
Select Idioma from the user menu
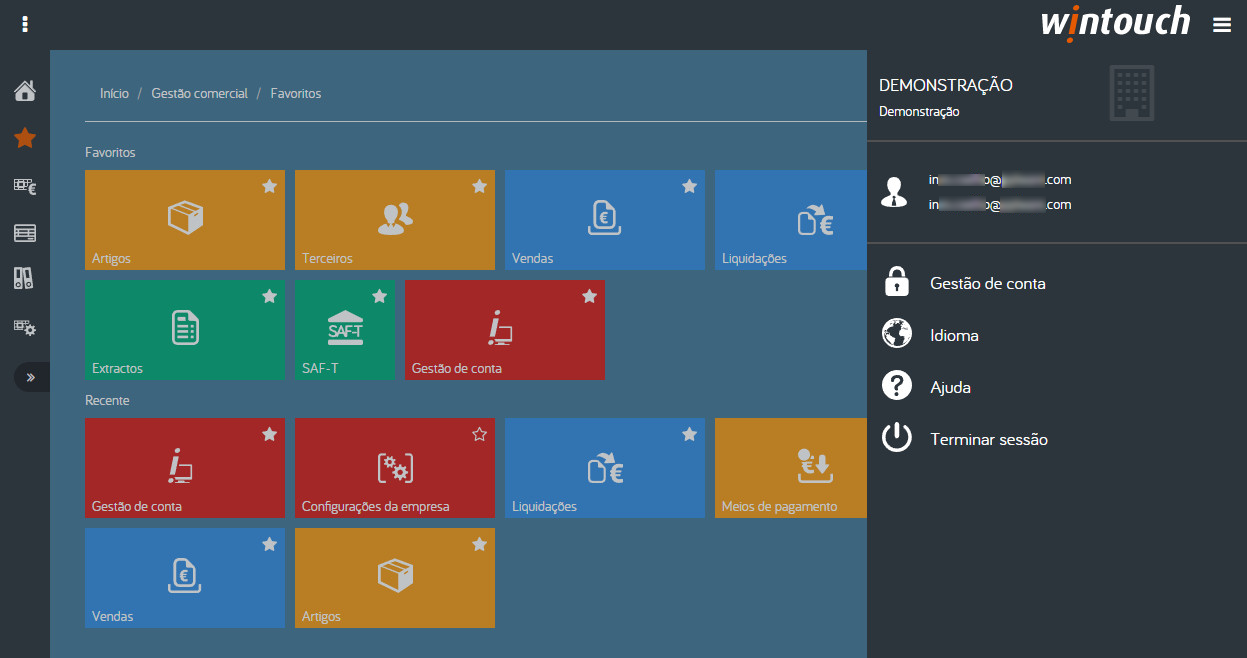pyautogui.click(x=954, y=336)
